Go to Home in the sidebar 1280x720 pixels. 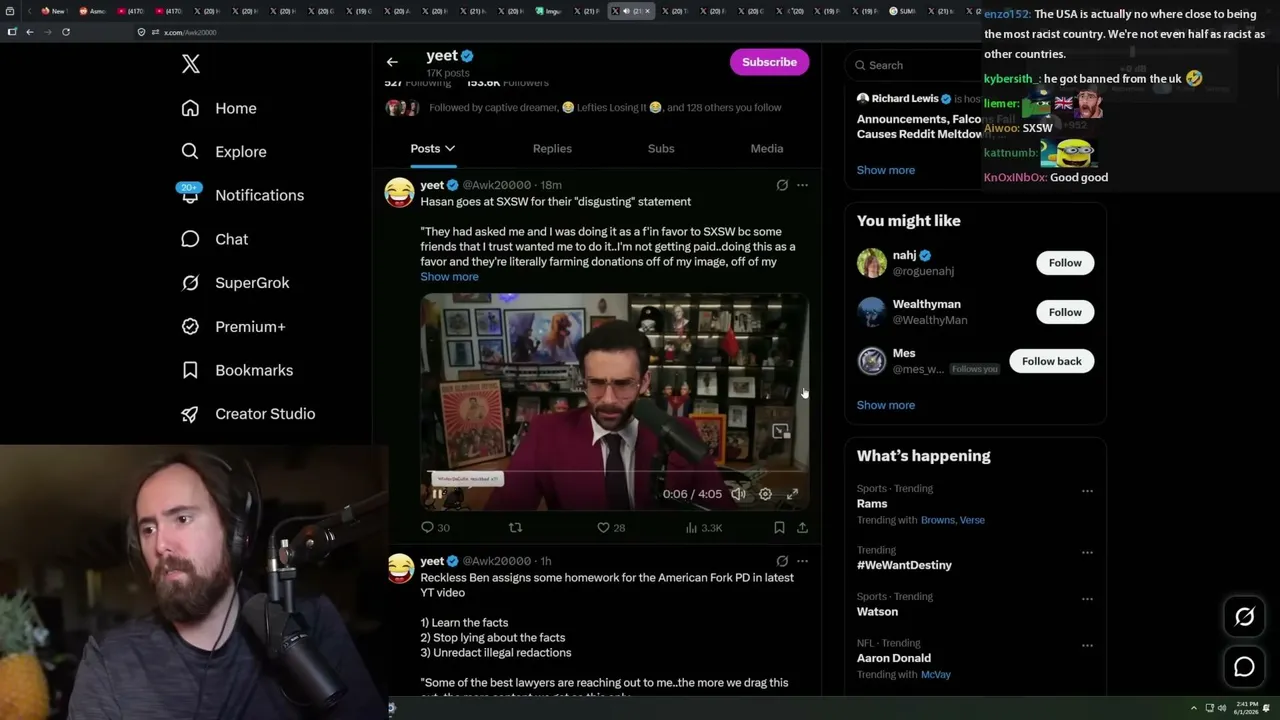(x=219, y=108)
